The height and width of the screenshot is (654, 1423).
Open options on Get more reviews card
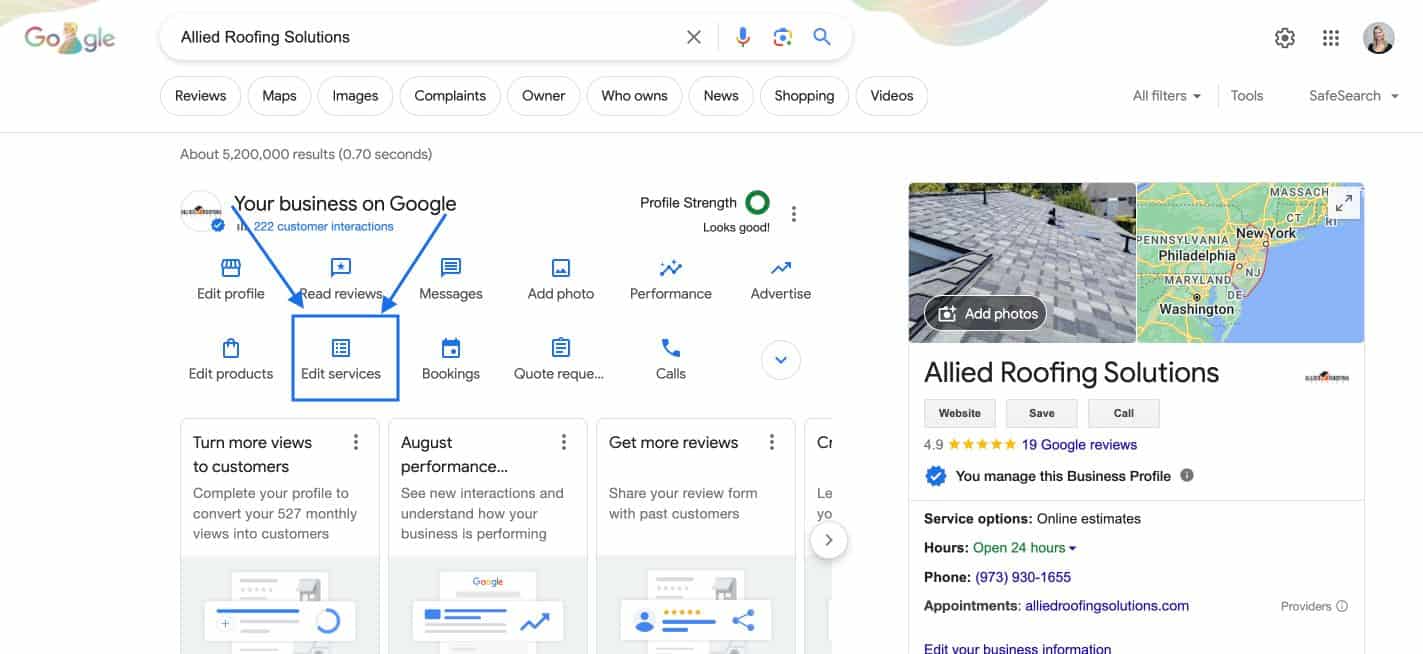(x=772, y=442)
